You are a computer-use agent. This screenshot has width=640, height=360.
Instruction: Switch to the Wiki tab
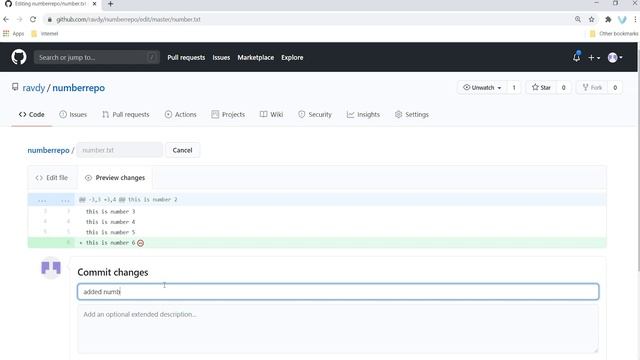(271, 115)
